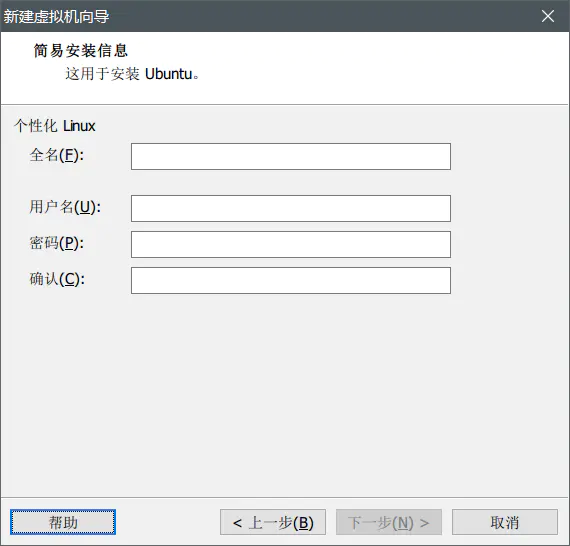Click the 这用于安装 Ubuntu description text
This screenshot has height=546, width=570.
[x=132, y=74]
